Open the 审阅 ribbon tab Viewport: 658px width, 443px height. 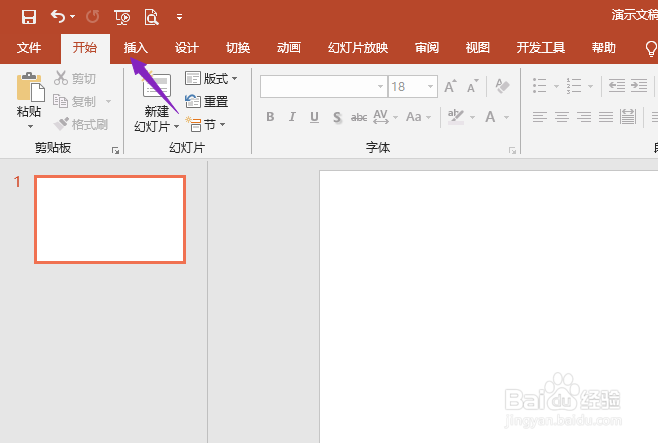pyautogui.click(x=427, y=48)
